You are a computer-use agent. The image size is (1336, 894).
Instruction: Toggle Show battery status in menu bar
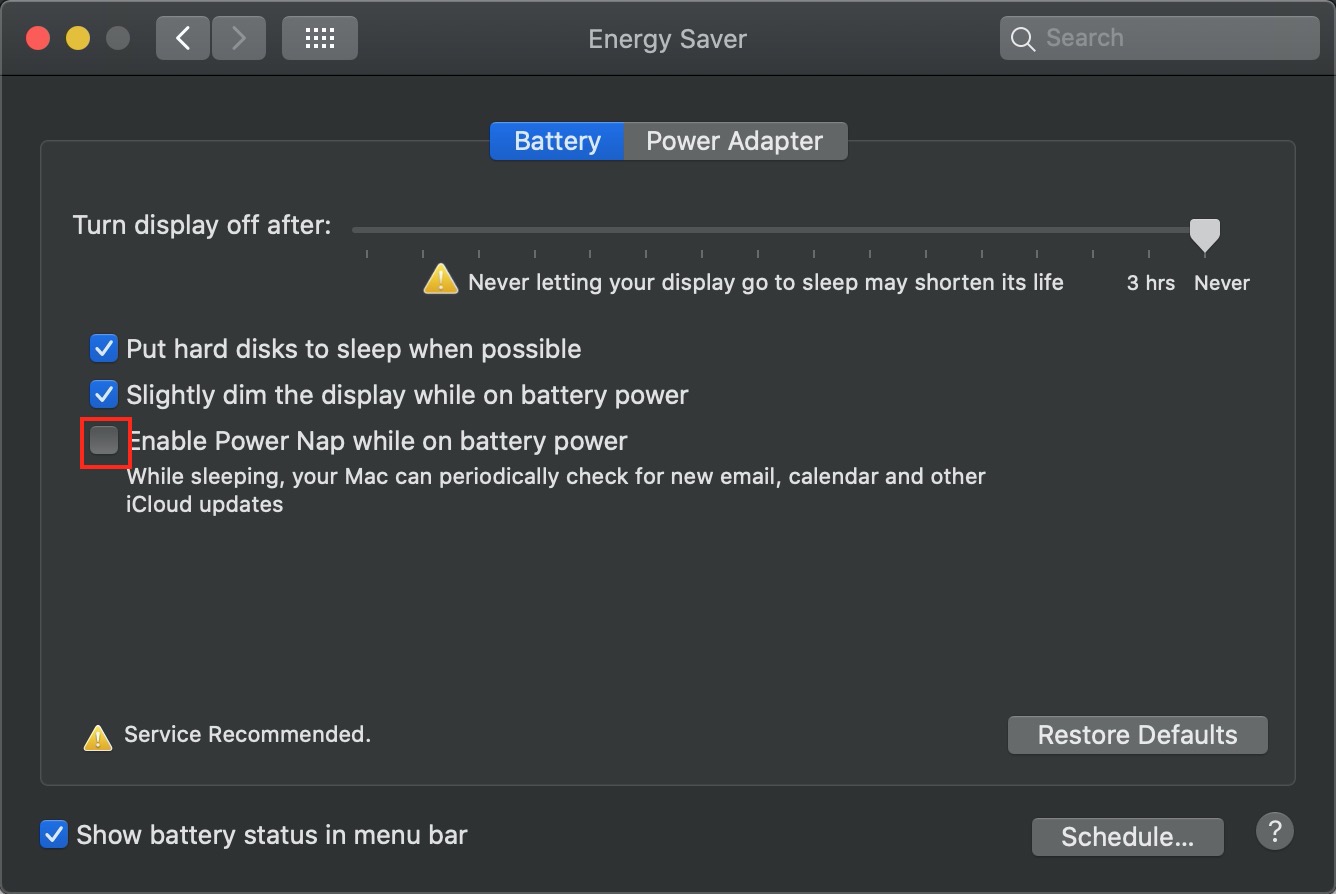tap(54, 834)
